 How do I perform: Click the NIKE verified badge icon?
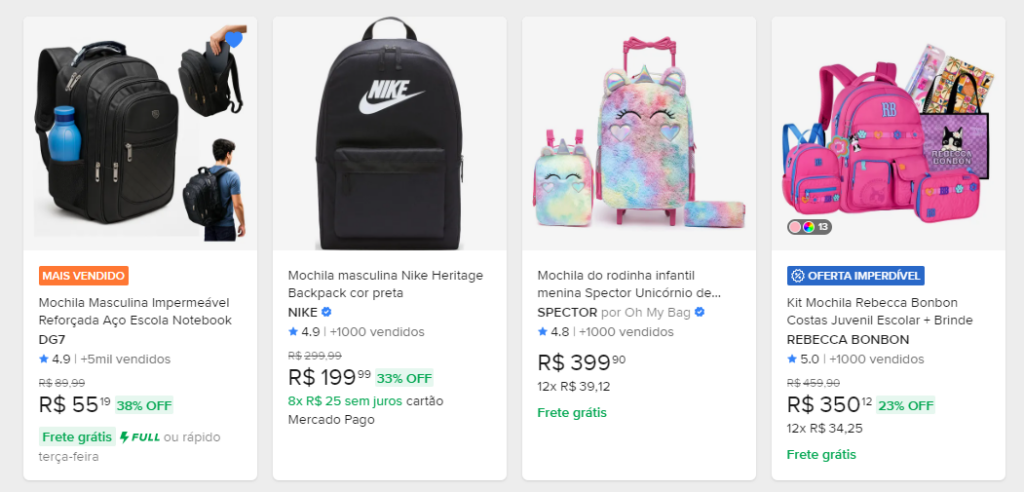325,312
